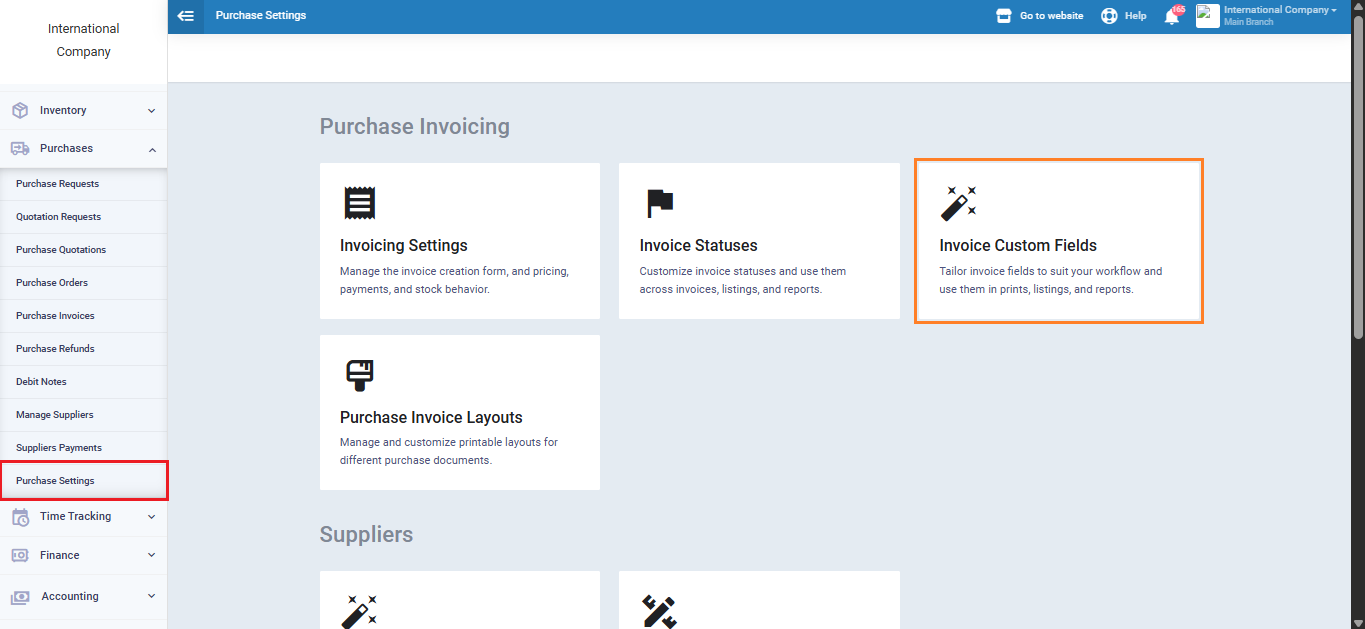
Task: Expand the Time Tracking menu section
Action: [84, 516]
